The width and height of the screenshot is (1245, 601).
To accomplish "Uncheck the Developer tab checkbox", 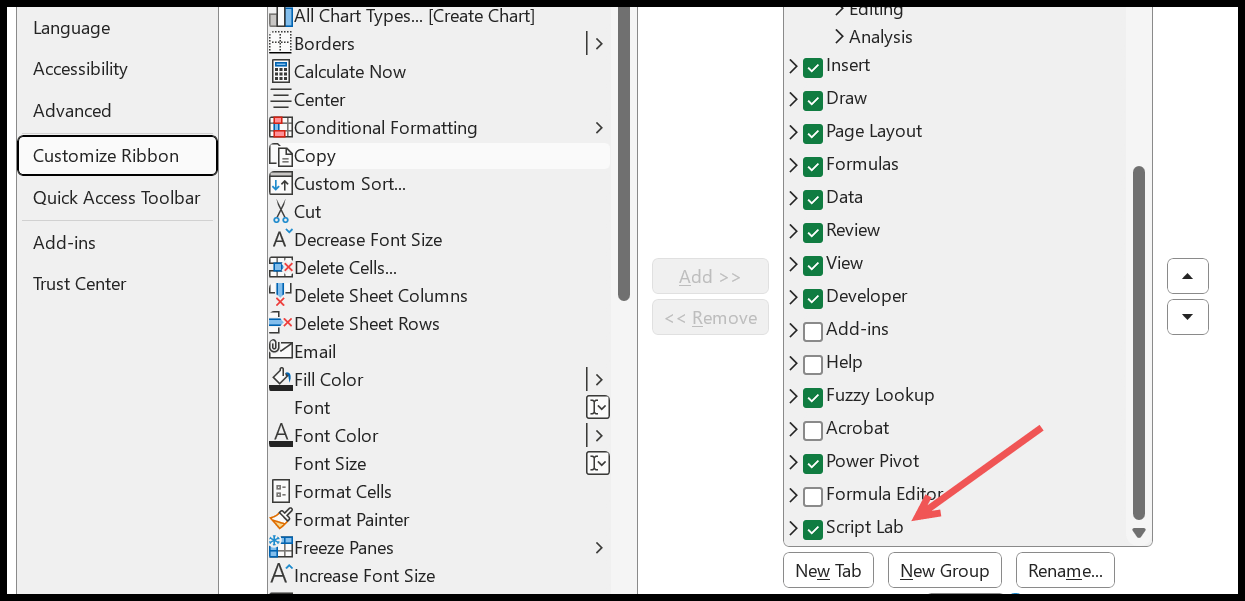I will pyautogui.click(x=813, y=297).
